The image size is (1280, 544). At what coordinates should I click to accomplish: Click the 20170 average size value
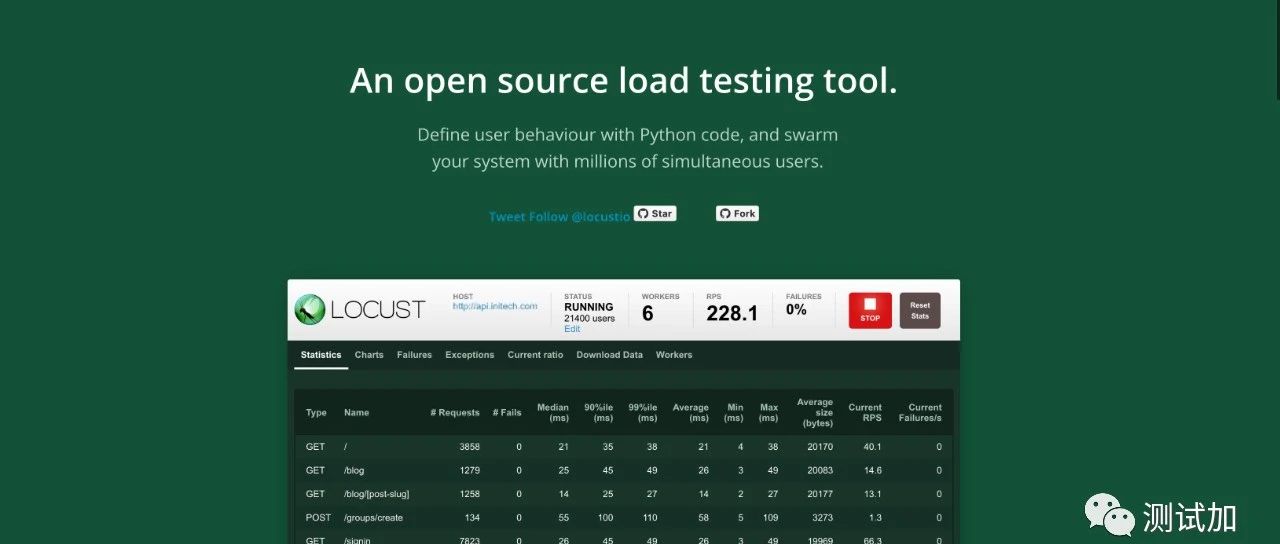coord(819,447)
